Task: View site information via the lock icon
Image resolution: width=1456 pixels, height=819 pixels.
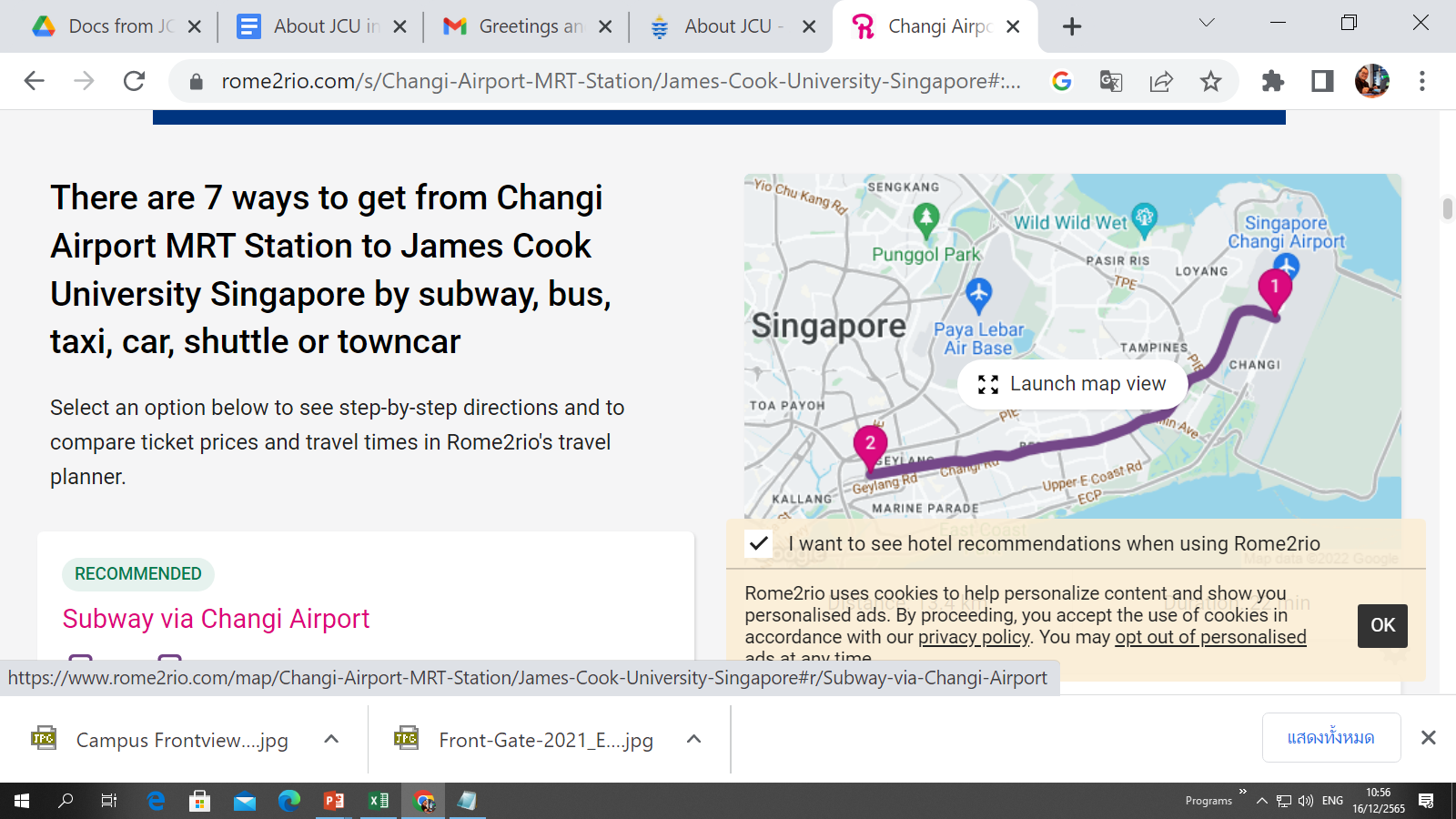Action: point(196,82)
